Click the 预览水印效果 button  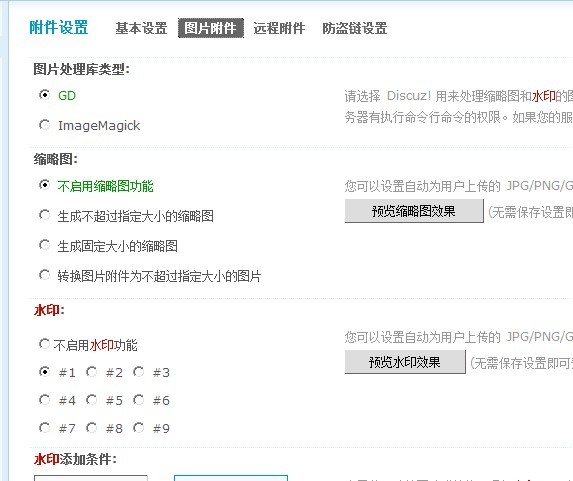(x=405, y=362)
